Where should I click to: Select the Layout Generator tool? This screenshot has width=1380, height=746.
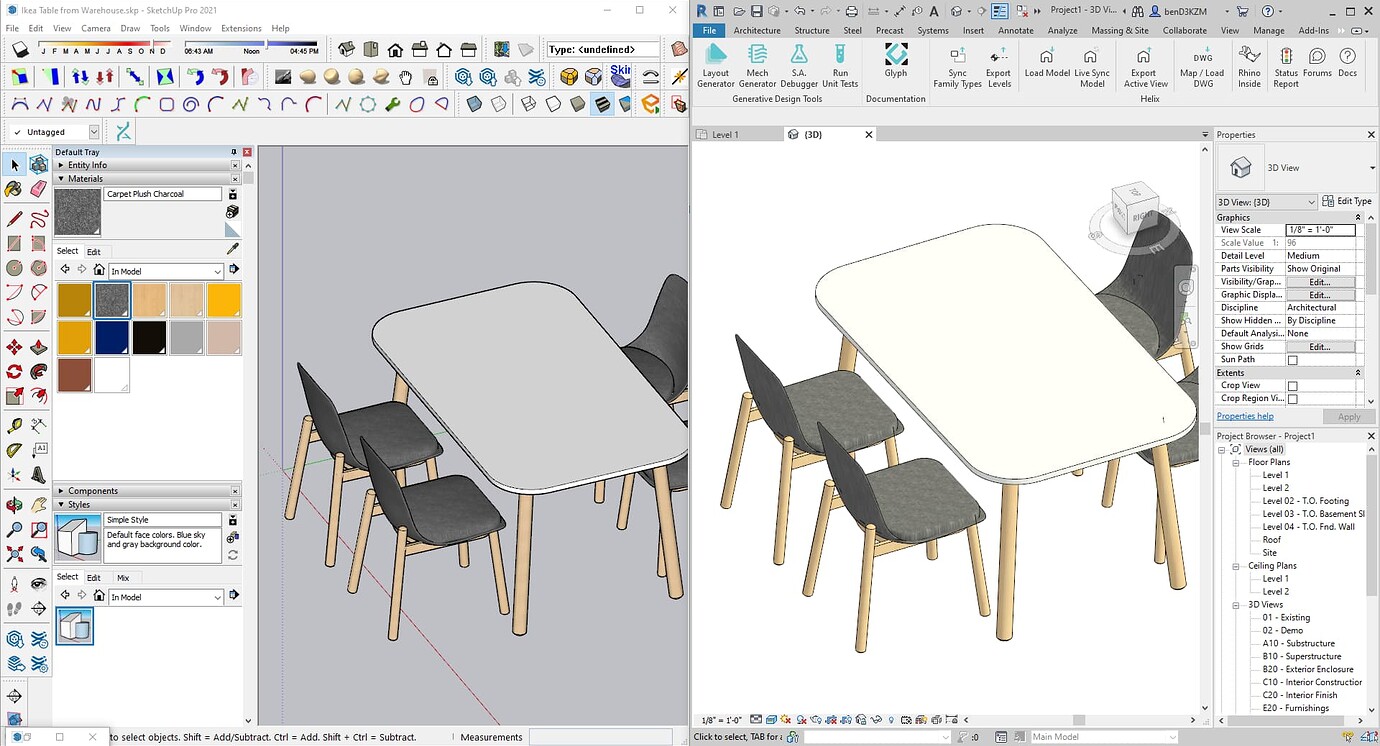[x=716, y=64]
